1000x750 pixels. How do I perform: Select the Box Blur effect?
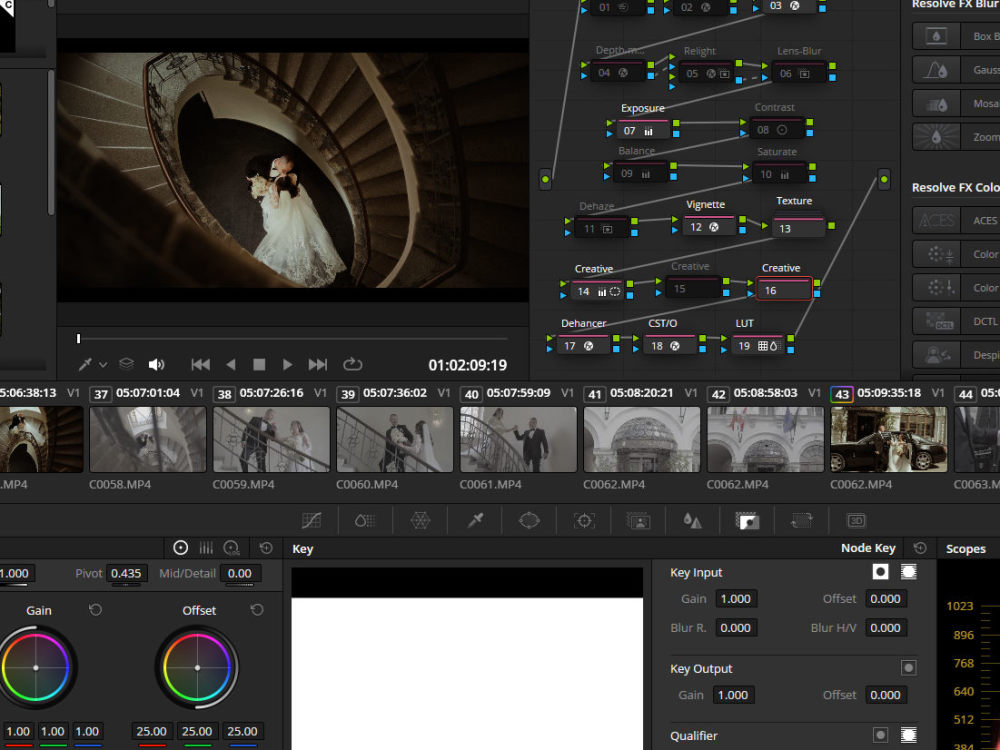956,36
